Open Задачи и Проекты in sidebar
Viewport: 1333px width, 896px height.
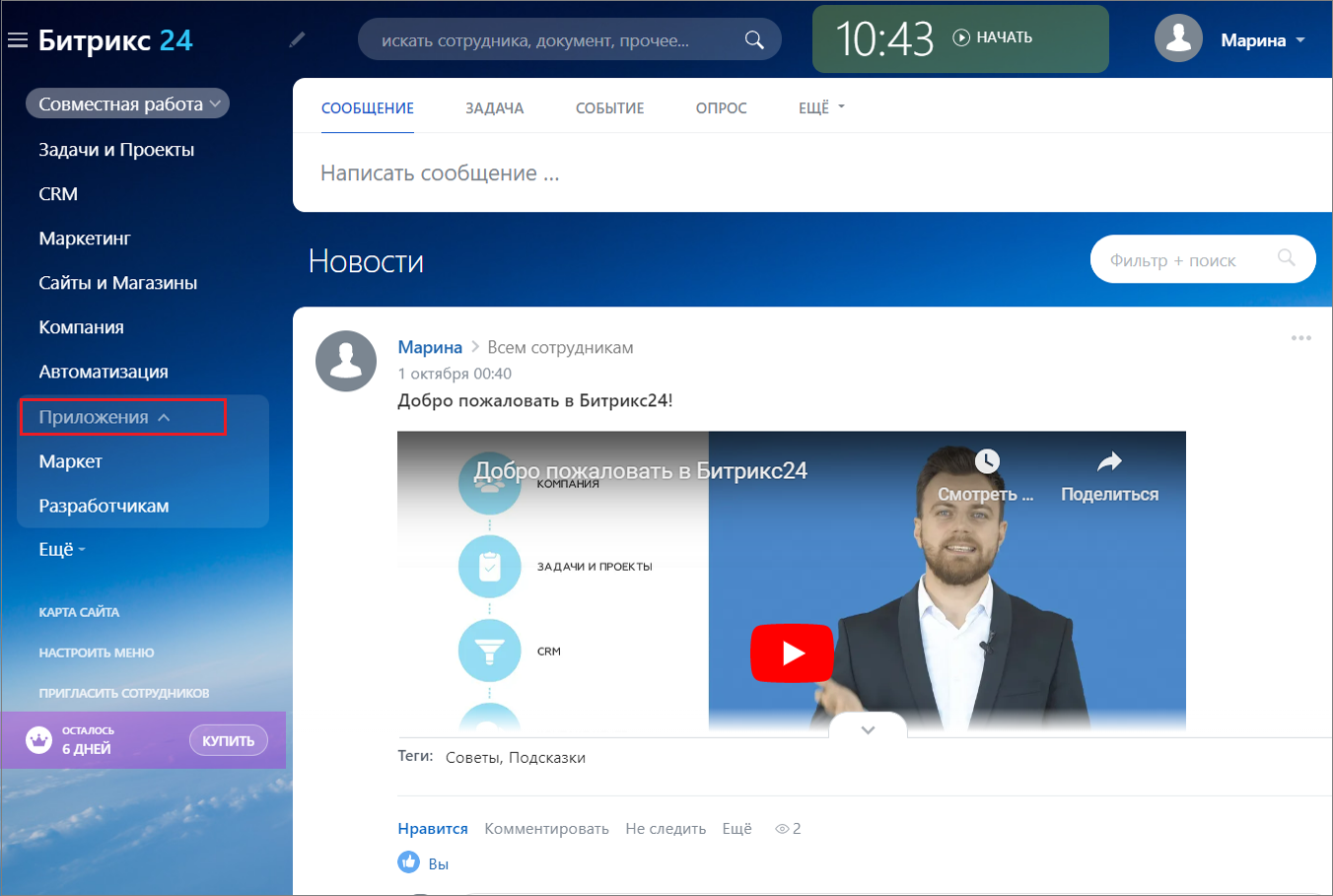[116, 150]
